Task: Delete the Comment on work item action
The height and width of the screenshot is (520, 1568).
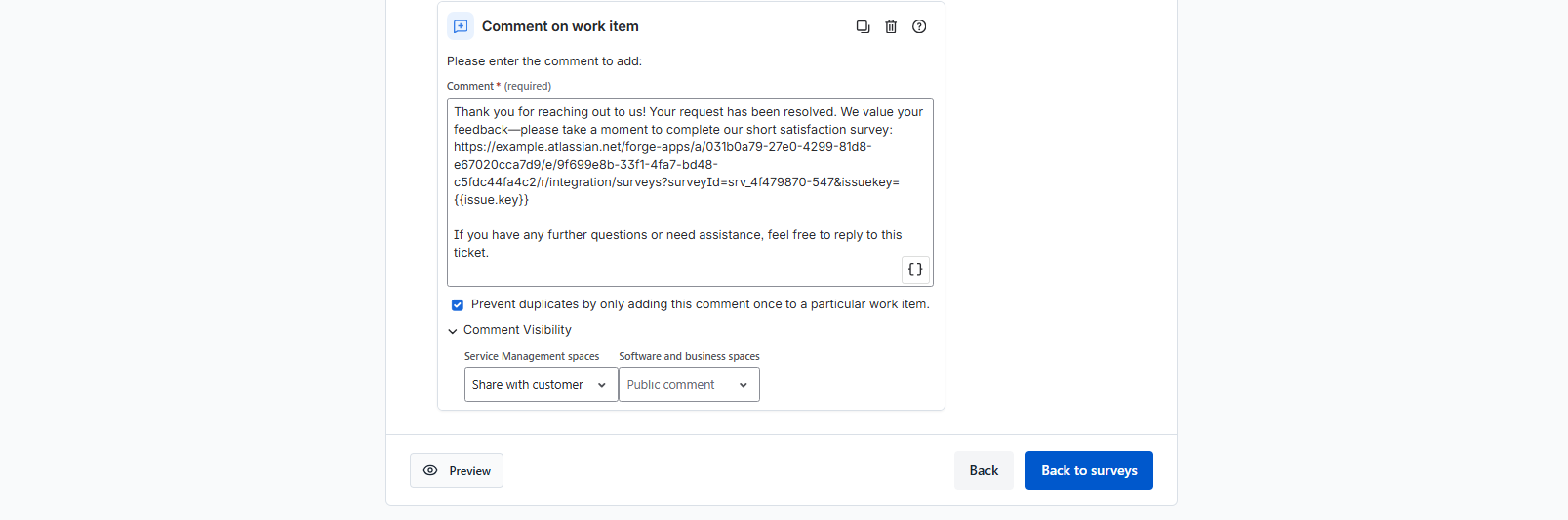Action: click(891, 26)
